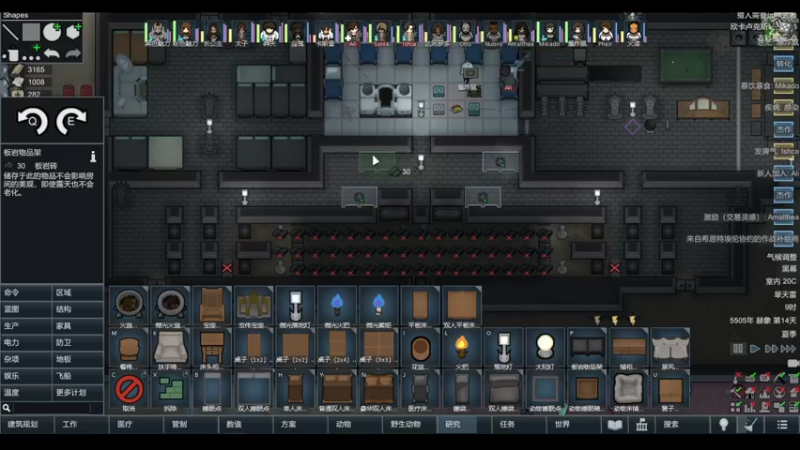
Task: Toggle the roof overlay house icon
Action: coord(750,392)
